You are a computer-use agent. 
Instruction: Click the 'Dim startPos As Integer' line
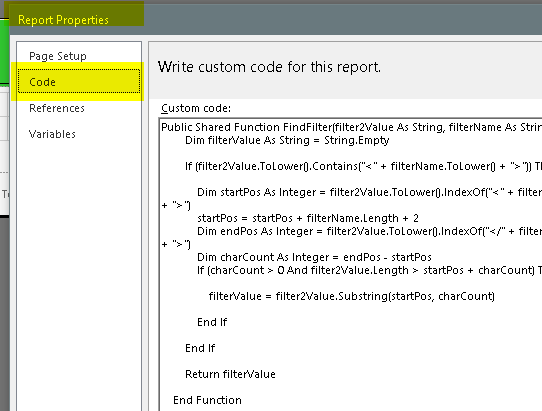point(370,192)
